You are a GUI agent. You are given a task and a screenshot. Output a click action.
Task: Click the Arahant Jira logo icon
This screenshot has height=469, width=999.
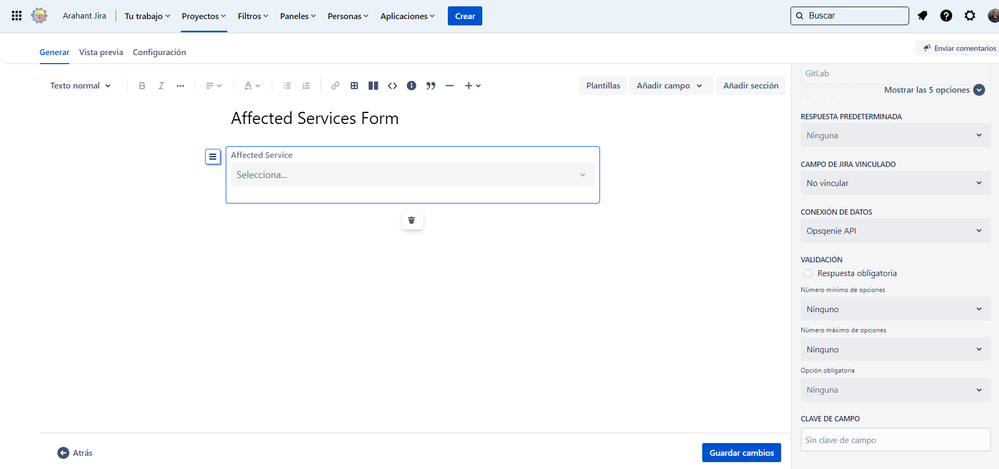40,16
